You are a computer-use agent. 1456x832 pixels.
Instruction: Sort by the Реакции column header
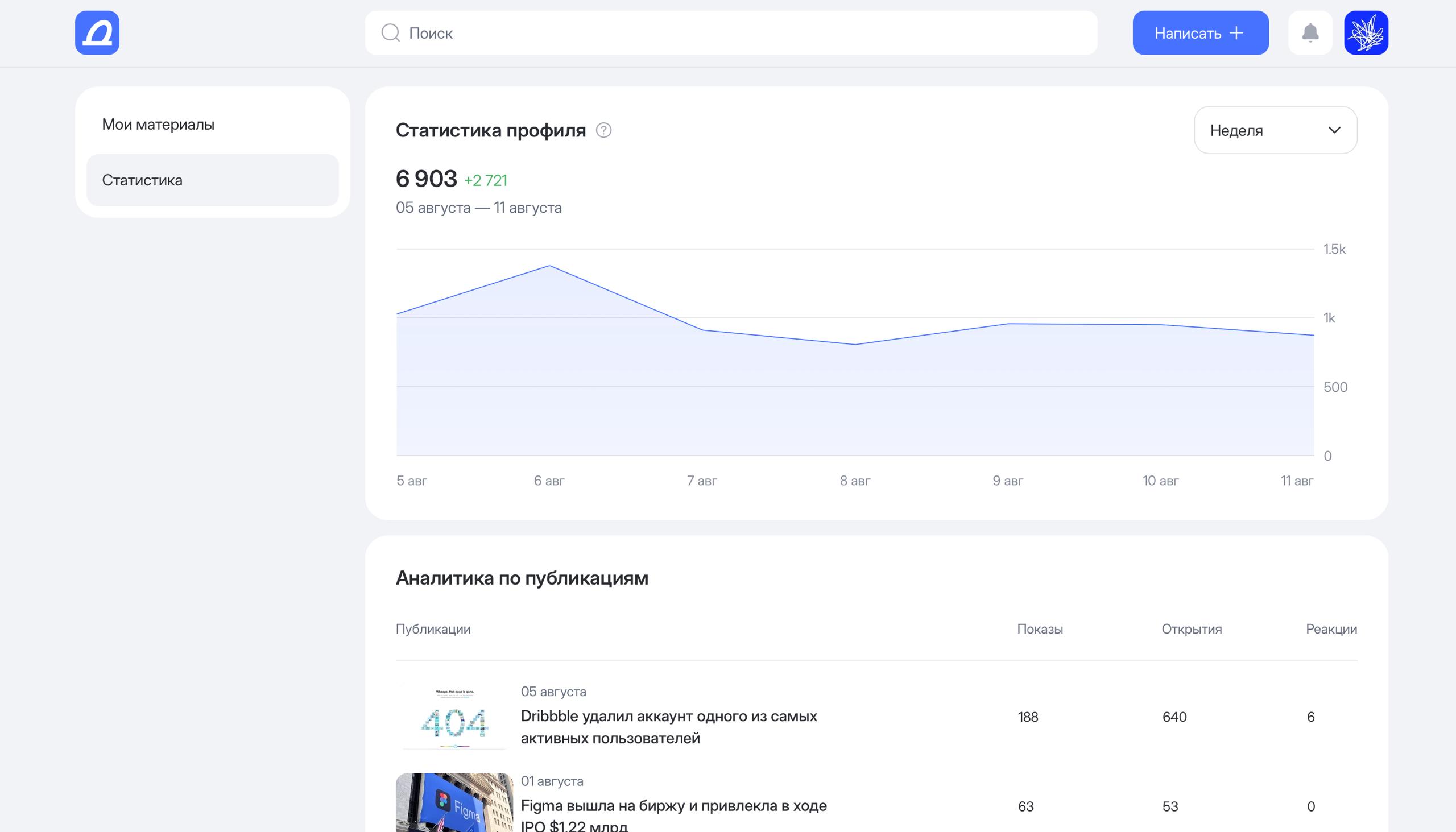coord(1331,629)
